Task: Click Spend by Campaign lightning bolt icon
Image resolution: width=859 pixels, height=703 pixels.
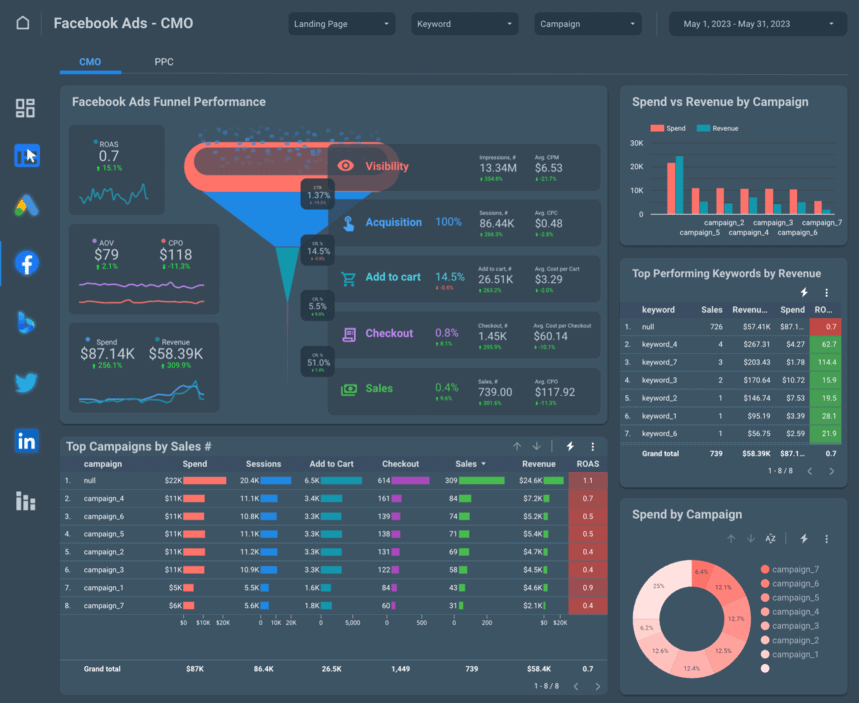Action: 804,539
